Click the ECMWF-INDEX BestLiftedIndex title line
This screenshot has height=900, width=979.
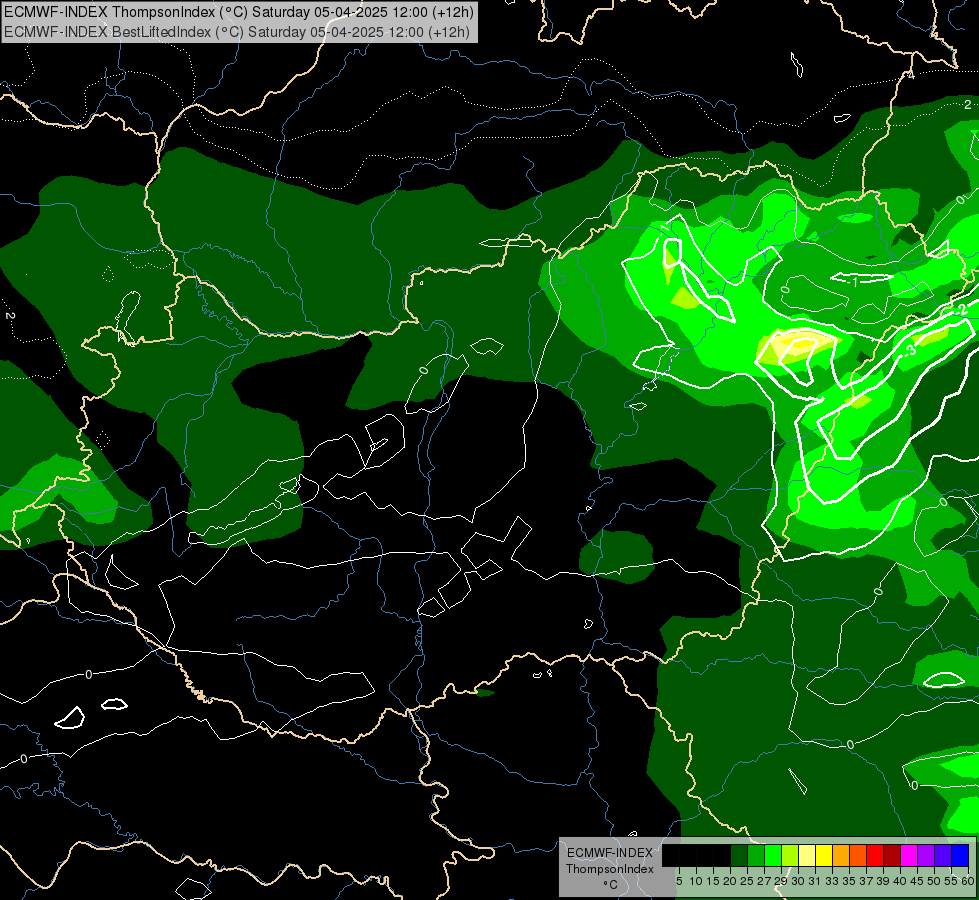click(x=237, y=32)
